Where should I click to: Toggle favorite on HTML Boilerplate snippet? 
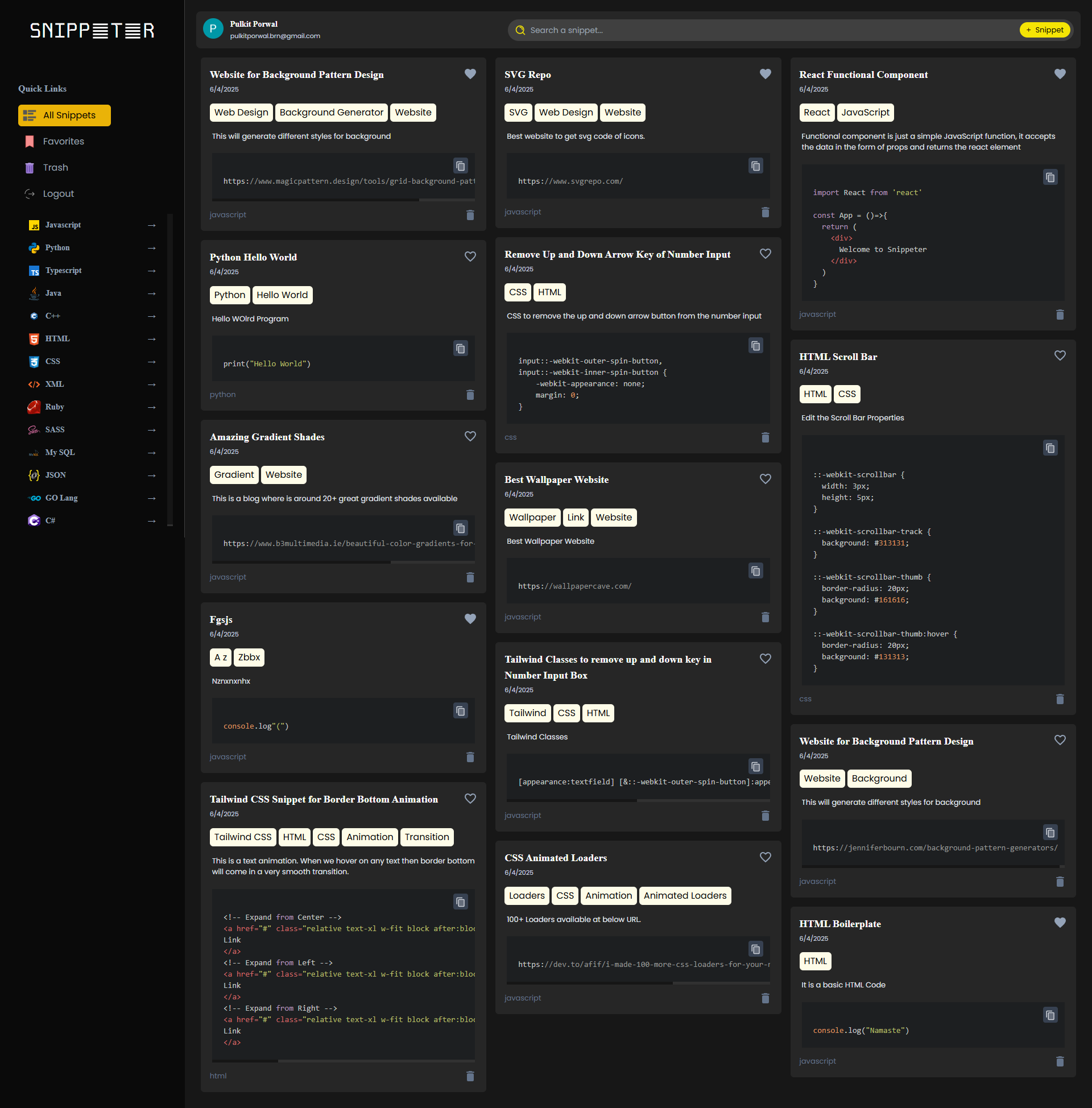(1060, 923)
